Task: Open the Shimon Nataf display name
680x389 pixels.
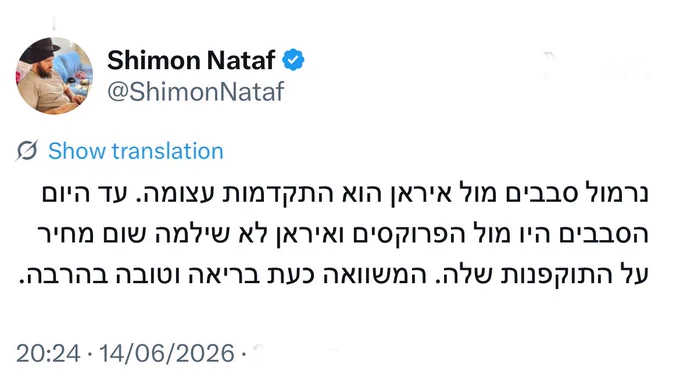Action: point(191,60)
